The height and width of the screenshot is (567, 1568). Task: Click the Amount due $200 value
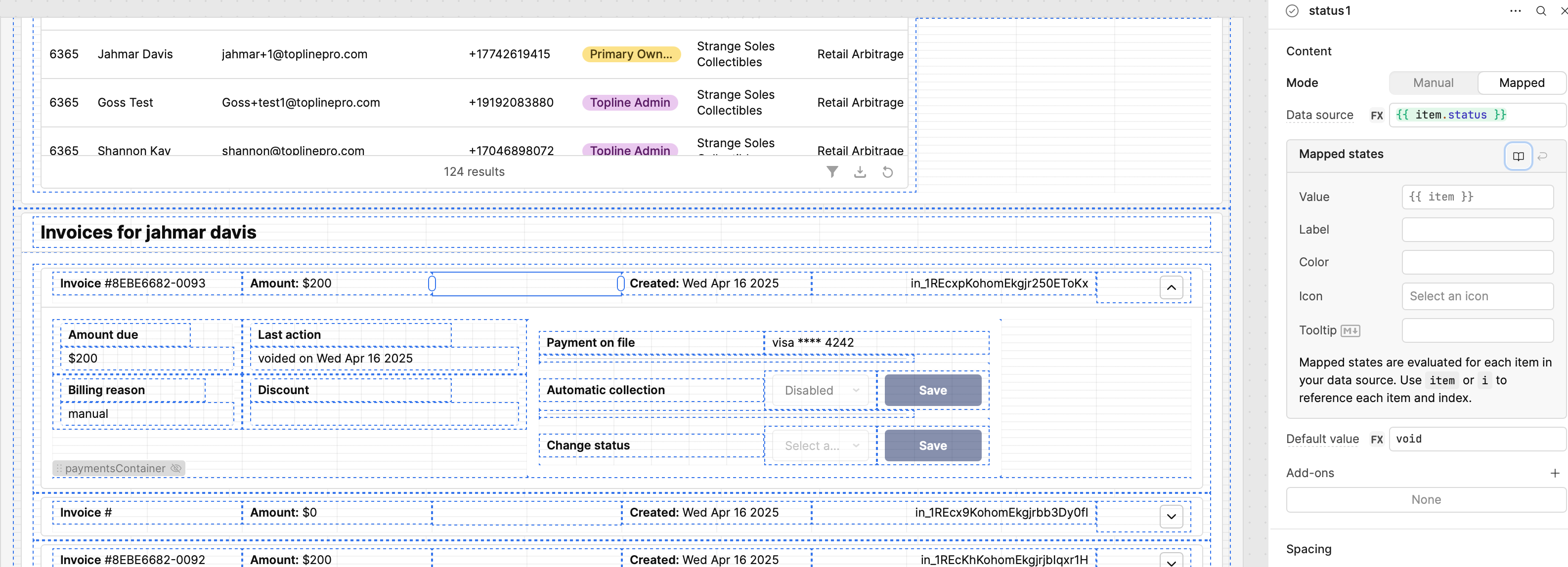[83, 359]
